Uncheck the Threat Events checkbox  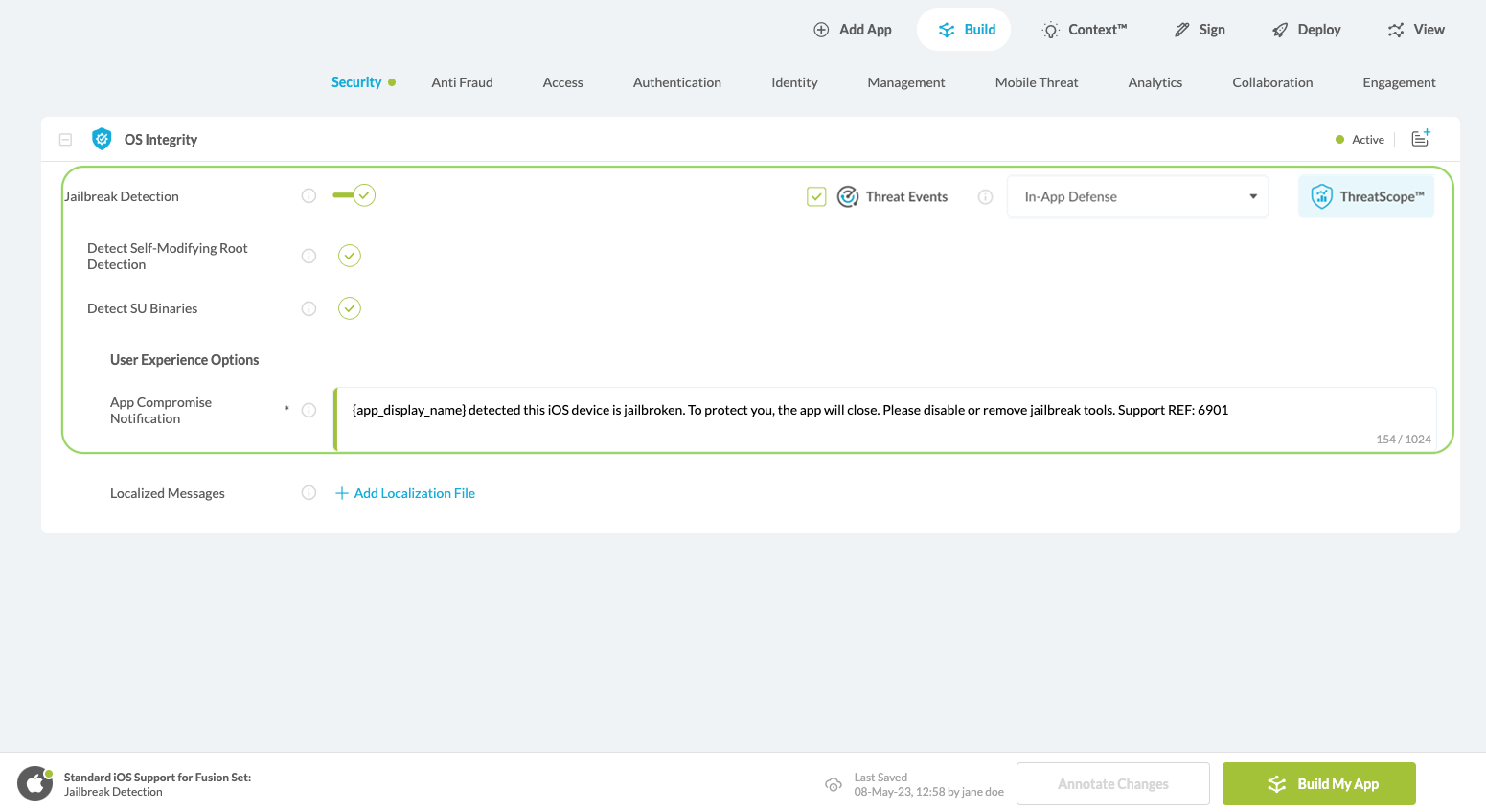pos(816,197)
